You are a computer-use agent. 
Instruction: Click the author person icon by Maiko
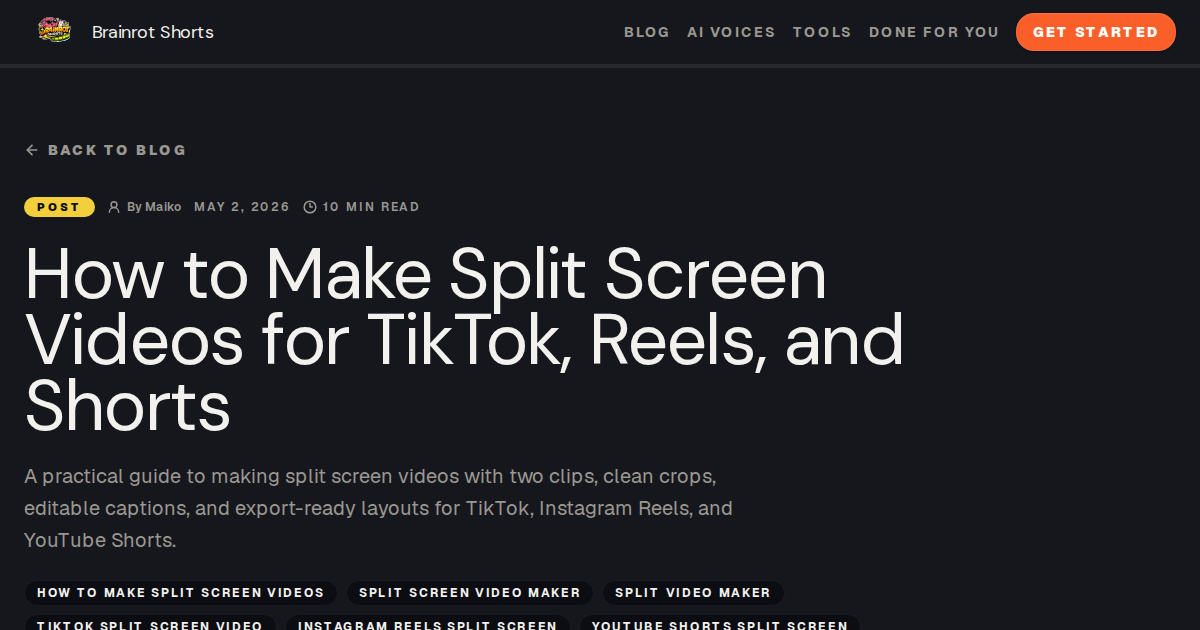click(114, 207)
